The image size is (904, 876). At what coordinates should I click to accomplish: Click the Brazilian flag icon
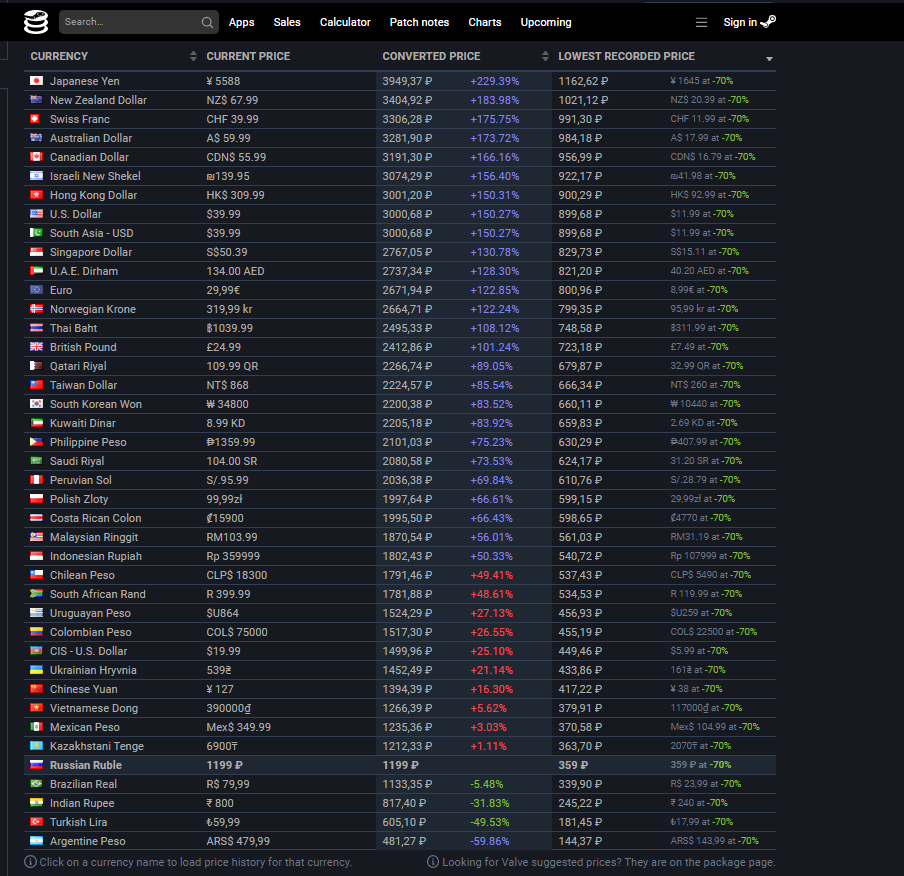(x=36, y=784)
